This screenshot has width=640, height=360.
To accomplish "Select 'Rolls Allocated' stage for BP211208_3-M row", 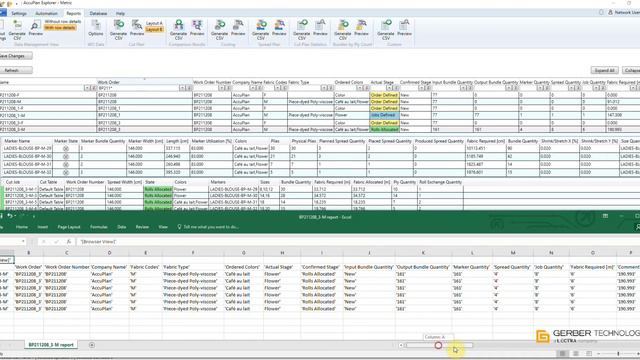I will [x=384, y=129].
